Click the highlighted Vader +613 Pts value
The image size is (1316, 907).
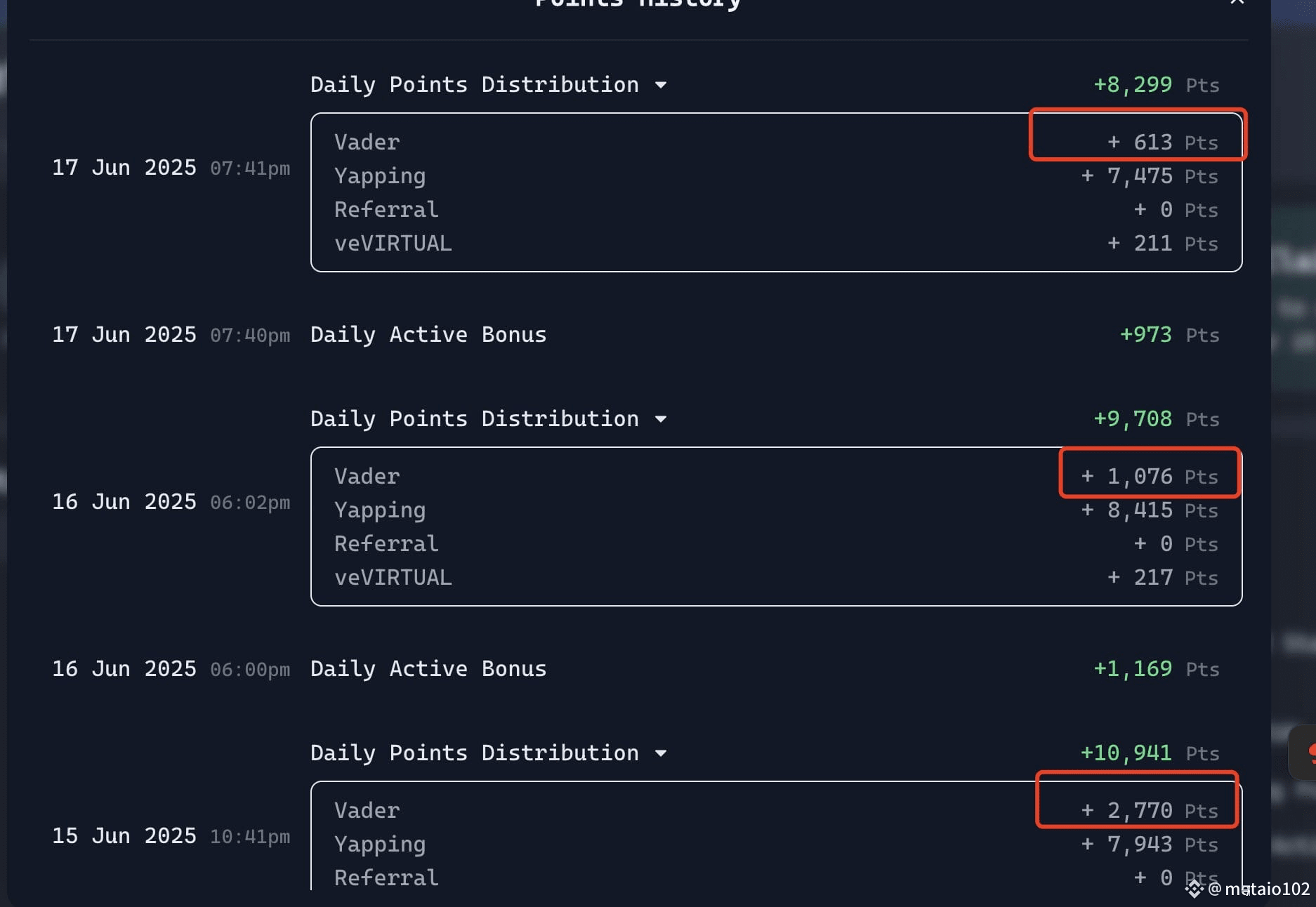click(x=1162, y=143)
